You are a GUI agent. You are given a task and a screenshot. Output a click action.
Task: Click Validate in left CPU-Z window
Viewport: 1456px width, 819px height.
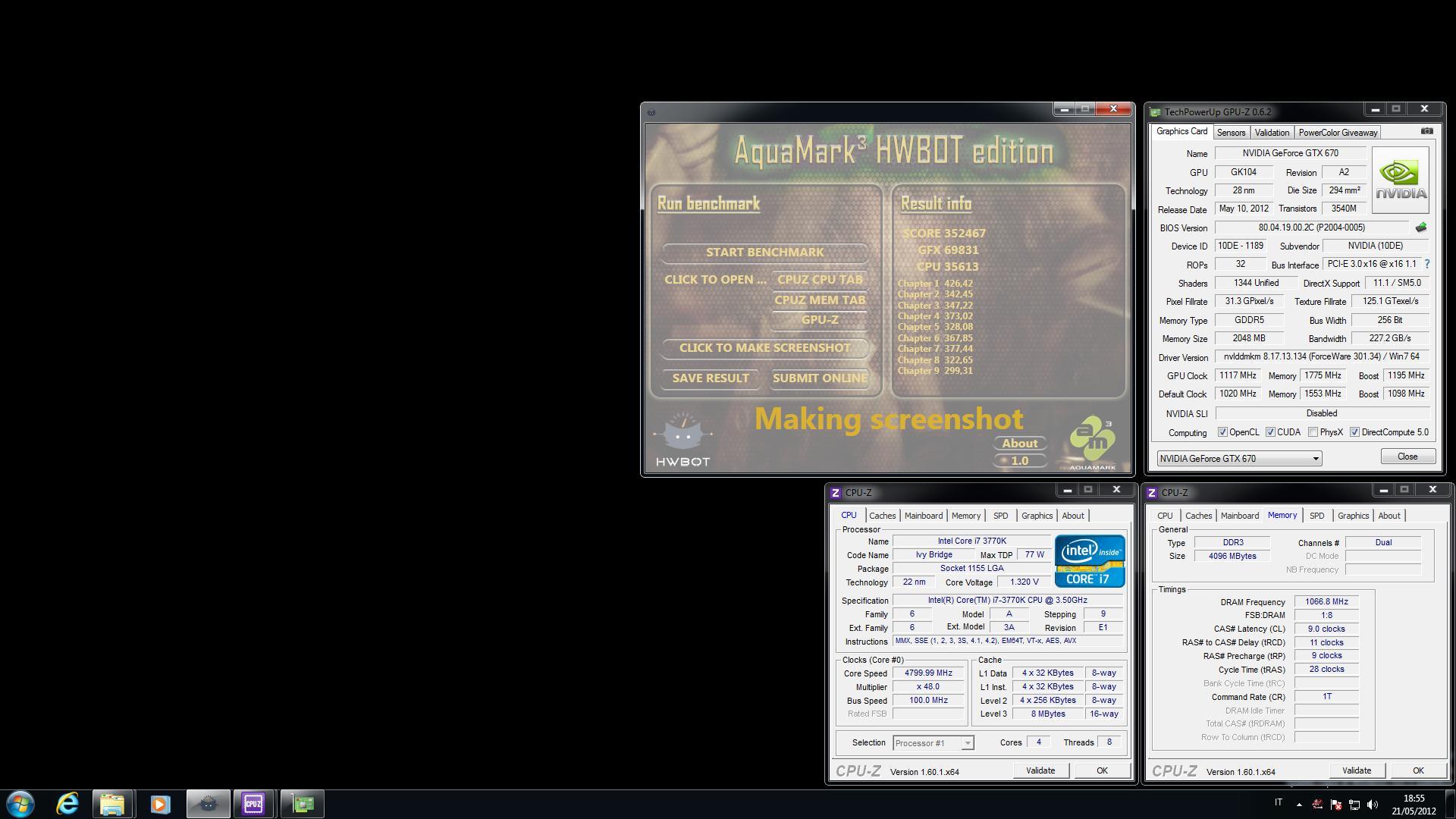click(1040, 770)
